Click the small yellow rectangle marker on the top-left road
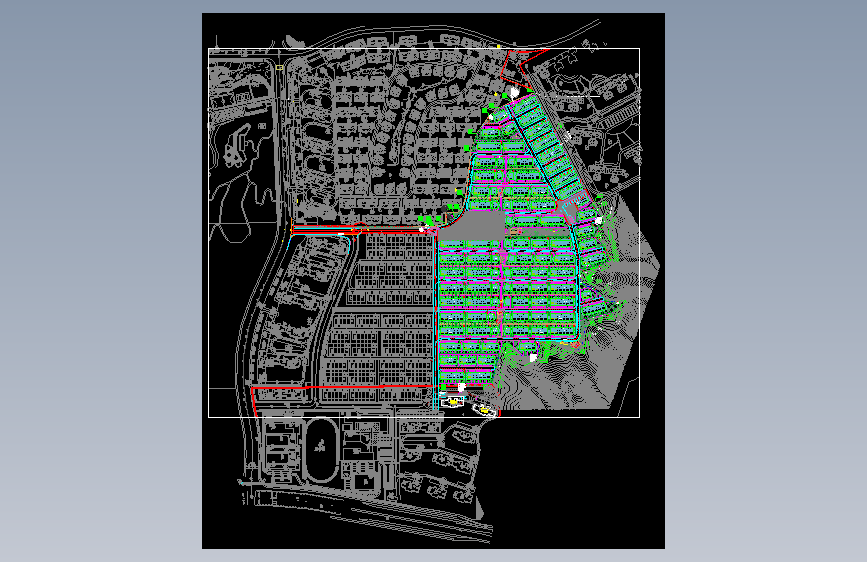Image resolution: width=867 pixels, height=562 pixels. pos(279,67)
